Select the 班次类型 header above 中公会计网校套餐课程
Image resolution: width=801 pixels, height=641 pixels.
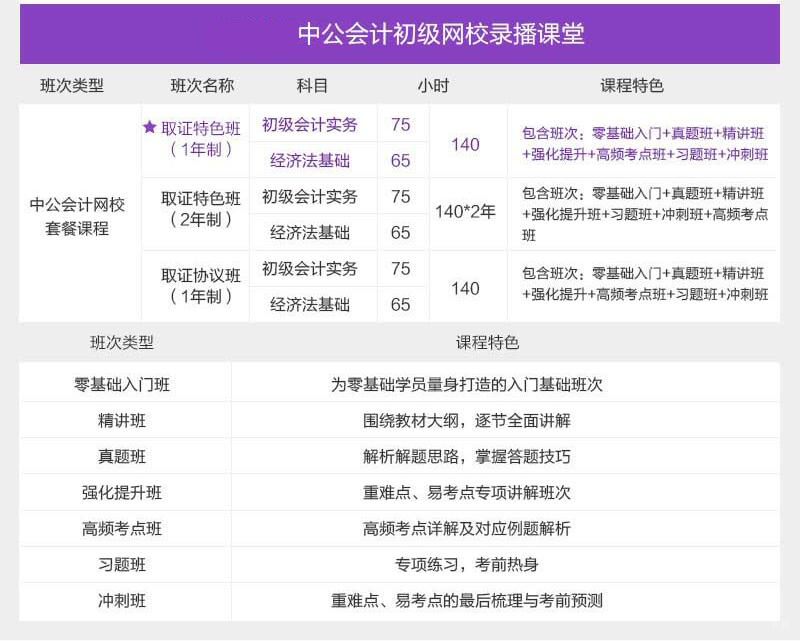coord(72,85)
